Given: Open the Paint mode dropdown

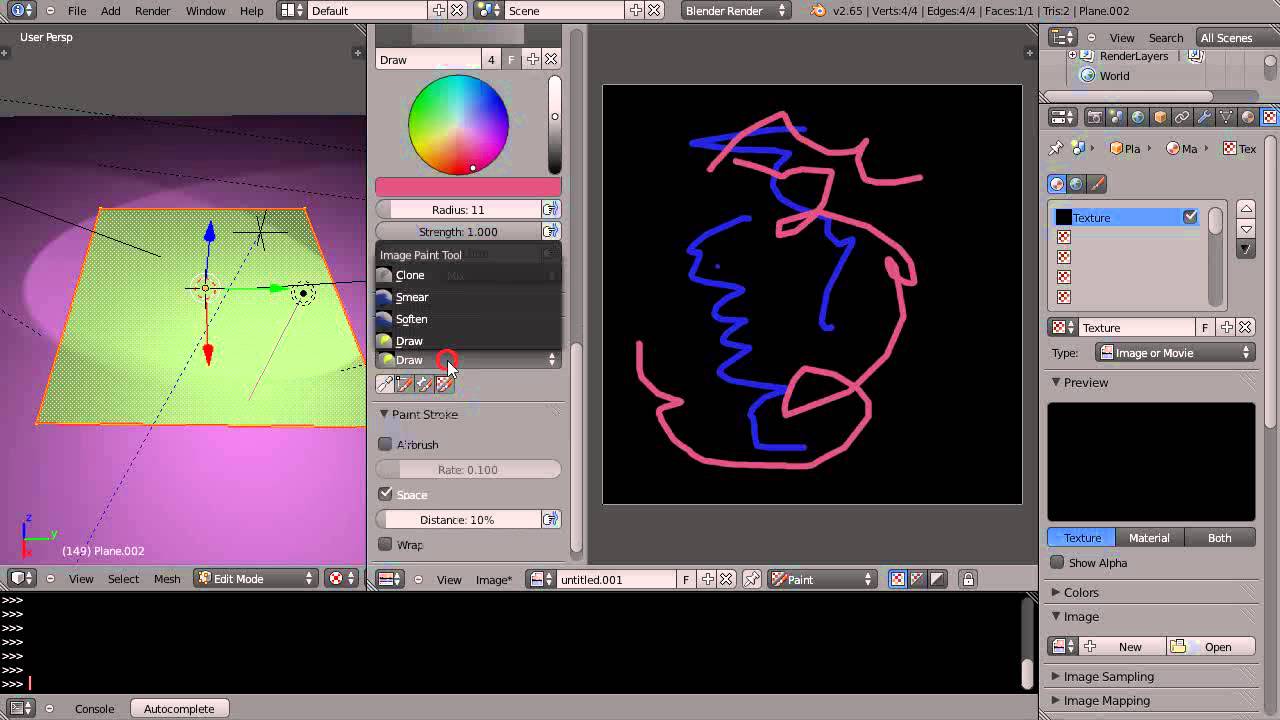Looking at the screenshot, I should tap(820, 579).
